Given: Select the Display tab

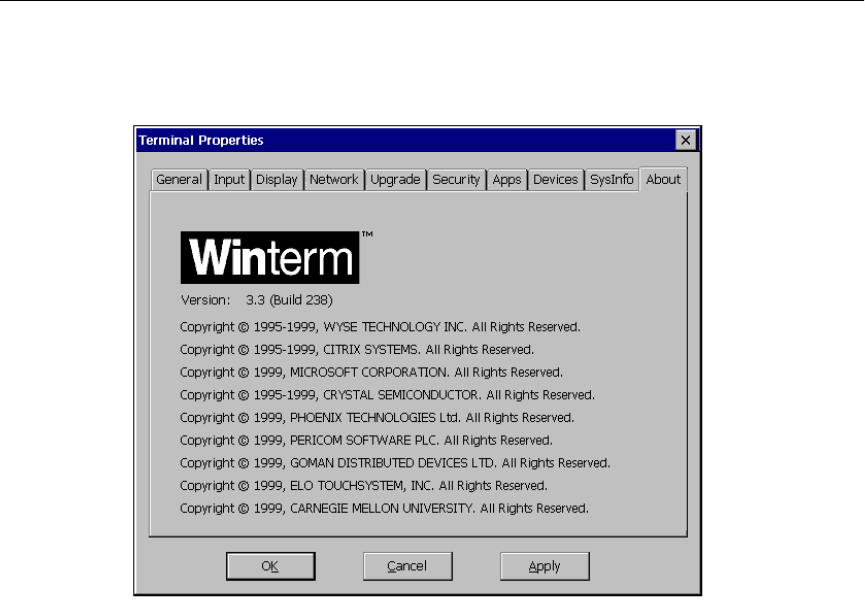Looking at the screenshot, I should tap(277, 180).
